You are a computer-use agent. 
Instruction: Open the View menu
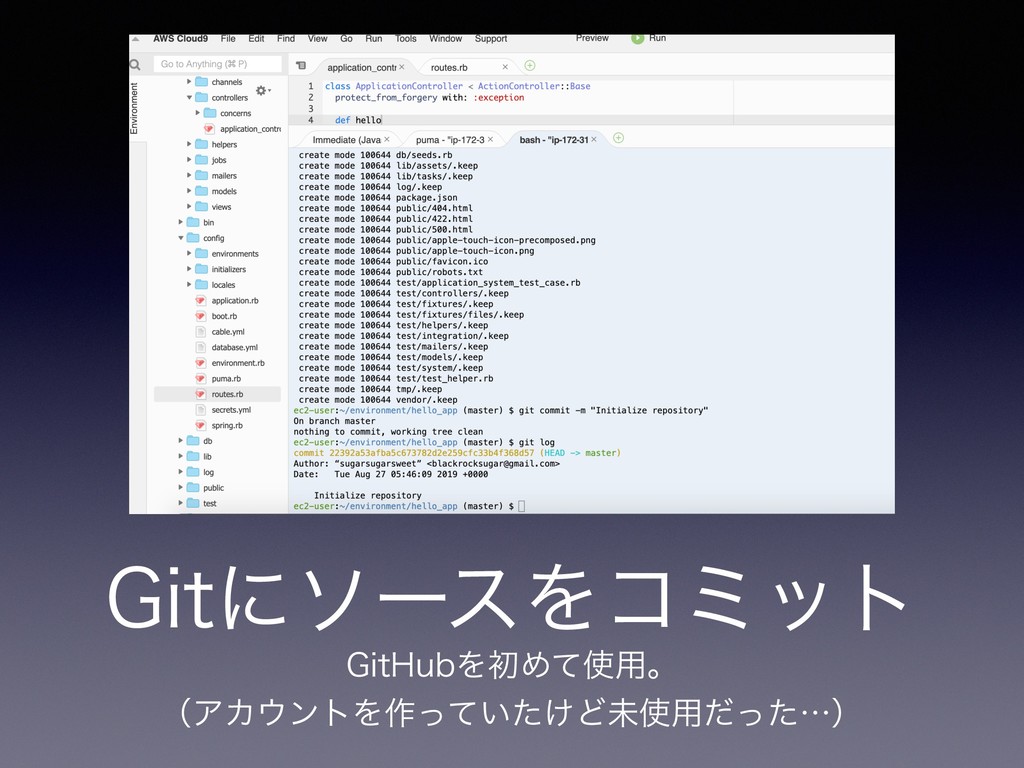point(317,39)
